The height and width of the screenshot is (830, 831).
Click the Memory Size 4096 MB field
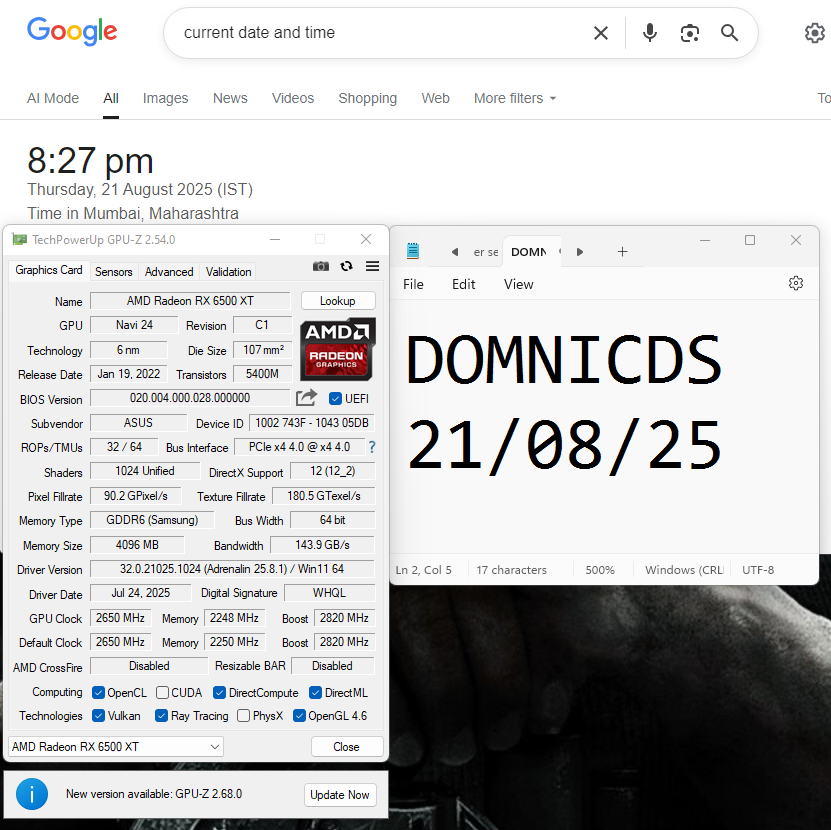pyautogui.click(x=137, y=545)
